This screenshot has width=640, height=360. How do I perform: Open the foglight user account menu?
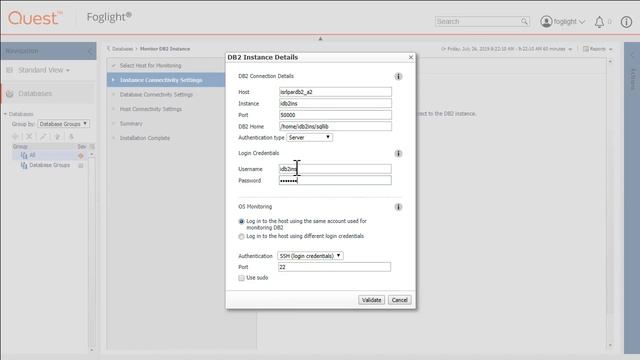pos(562,21)
